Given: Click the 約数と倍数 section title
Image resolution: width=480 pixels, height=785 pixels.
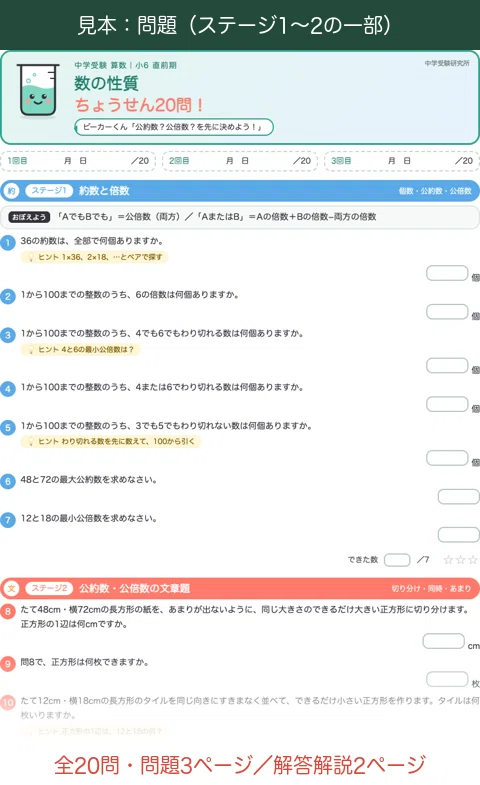Looking at the screenshot, I should (x=104, y=191).
